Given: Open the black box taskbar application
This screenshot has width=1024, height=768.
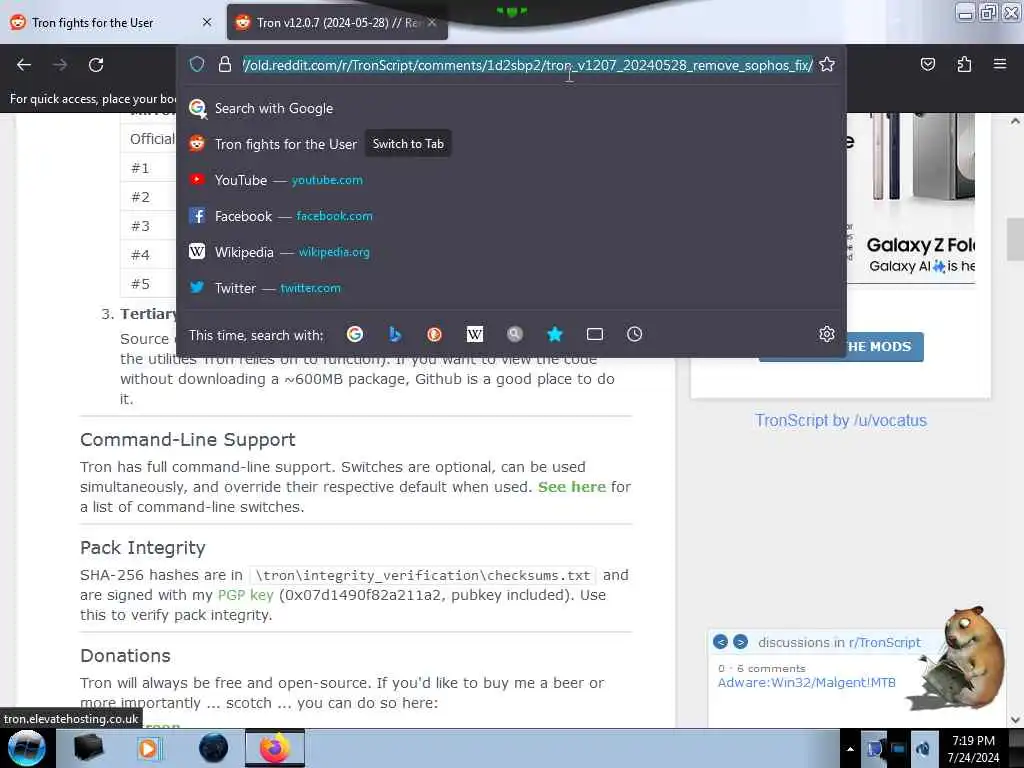Looking at the screenshot, I should 88,748.
